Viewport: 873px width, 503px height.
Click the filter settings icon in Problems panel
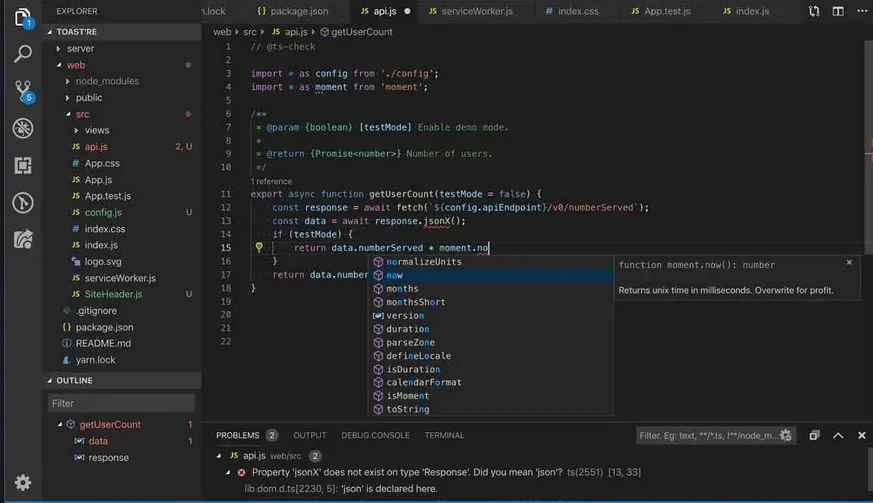click(786, 435)
